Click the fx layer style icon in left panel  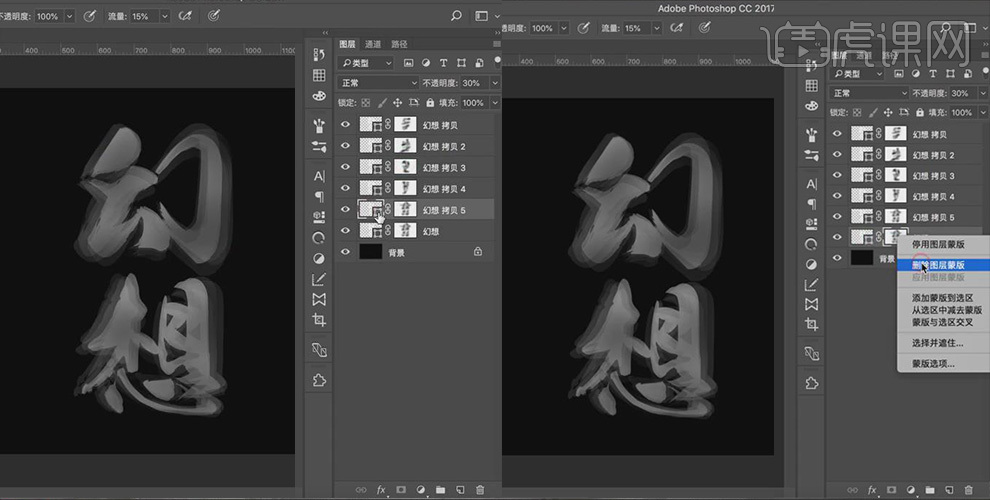click(381, 490)
